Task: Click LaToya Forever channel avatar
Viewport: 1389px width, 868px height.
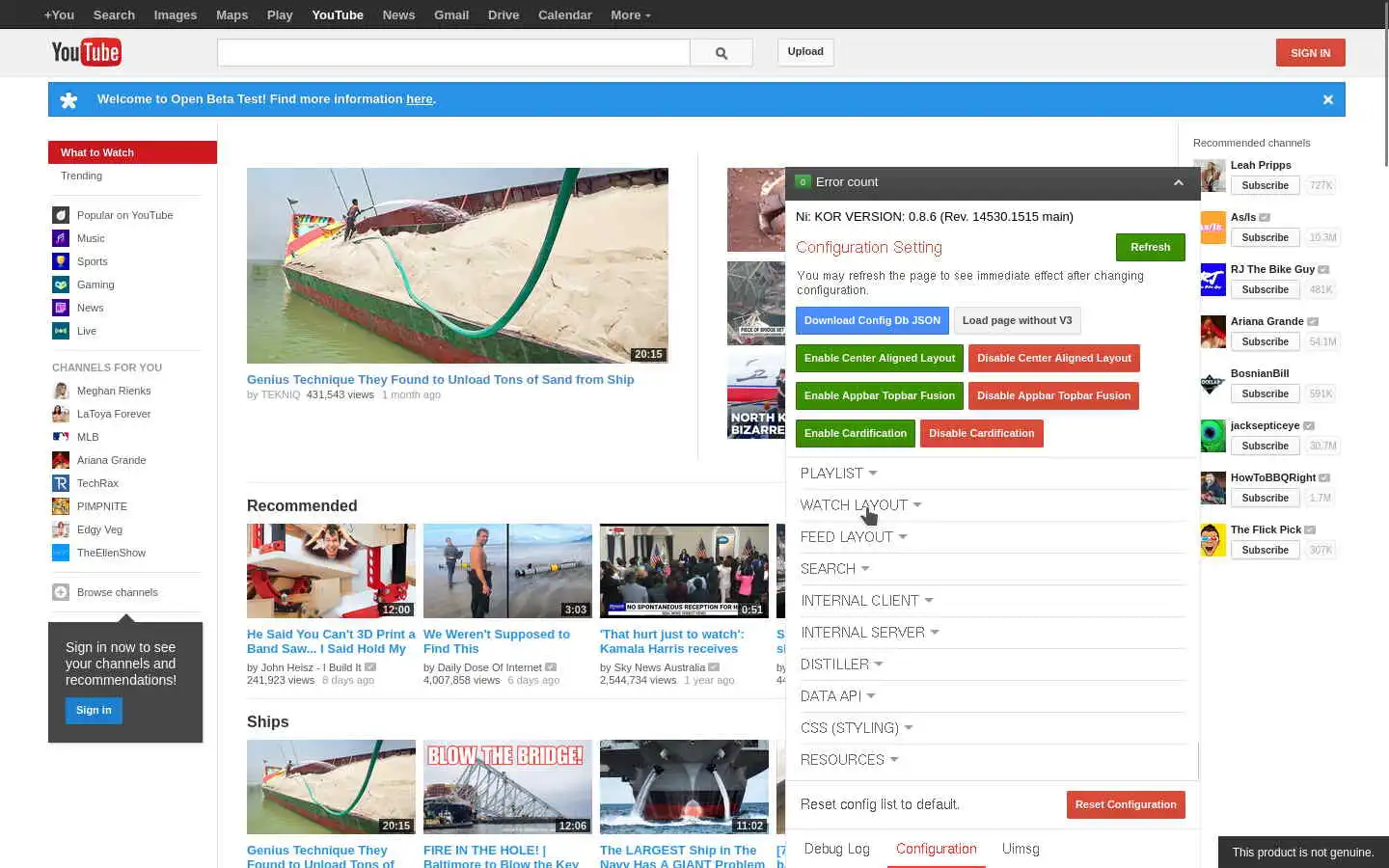Action: [x=61, y=414]
